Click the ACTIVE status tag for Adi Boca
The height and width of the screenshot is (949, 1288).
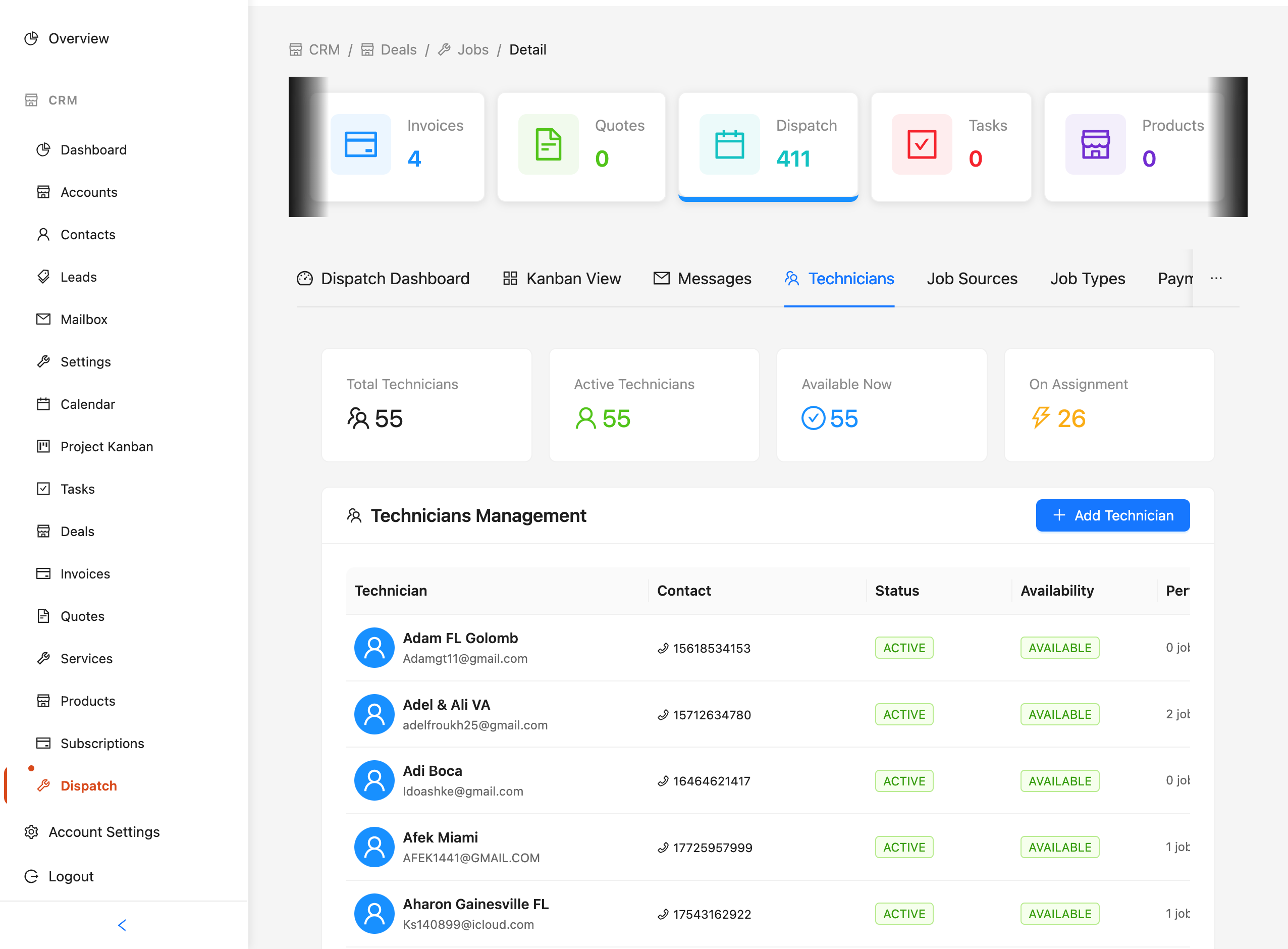[x=904, y=781]
